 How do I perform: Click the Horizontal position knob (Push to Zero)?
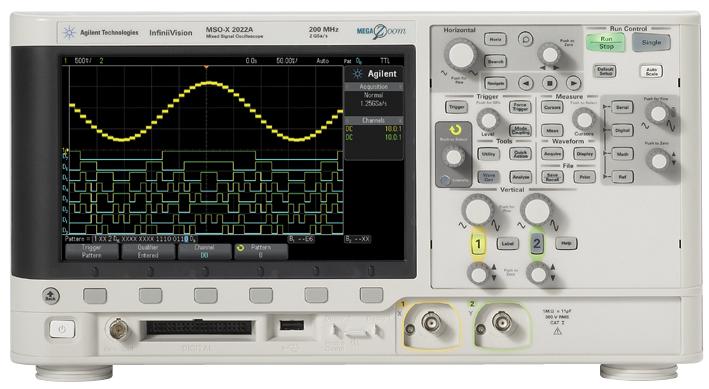[x=549, y=55]
